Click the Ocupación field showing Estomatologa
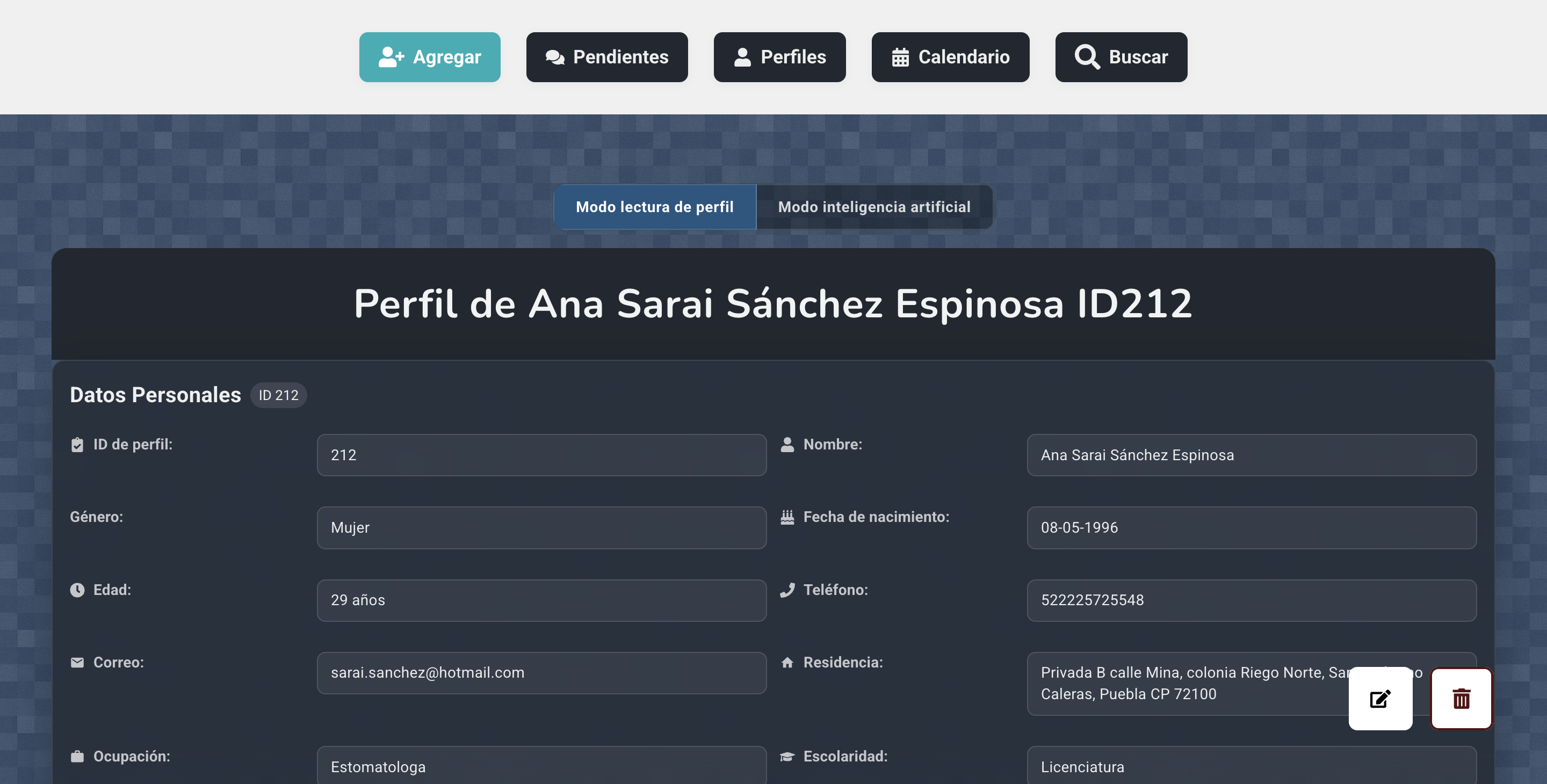 point(541,766)
